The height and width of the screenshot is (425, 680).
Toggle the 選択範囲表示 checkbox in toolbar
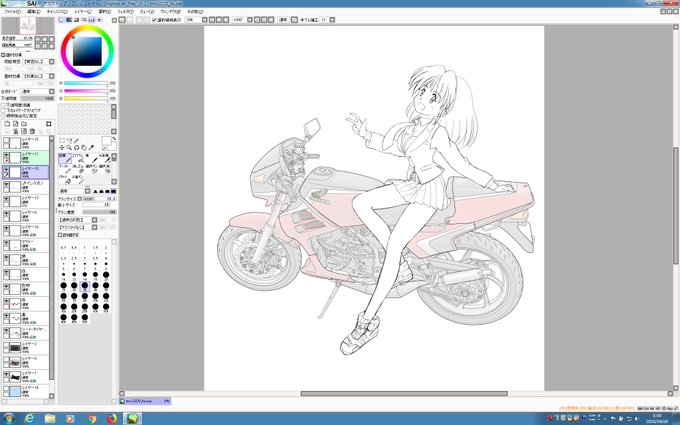[154, 20]
